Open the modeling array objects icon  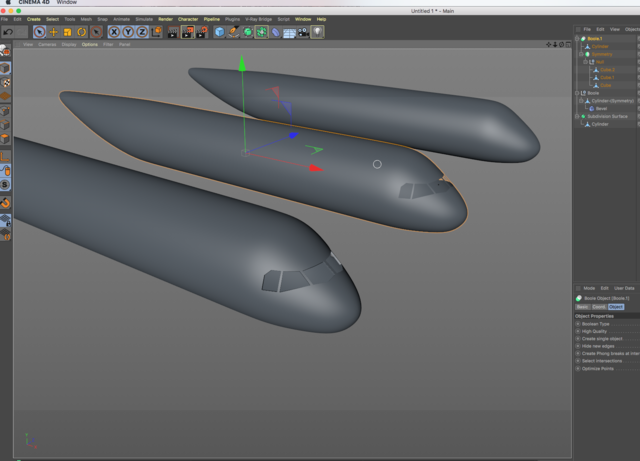(262, 32)
